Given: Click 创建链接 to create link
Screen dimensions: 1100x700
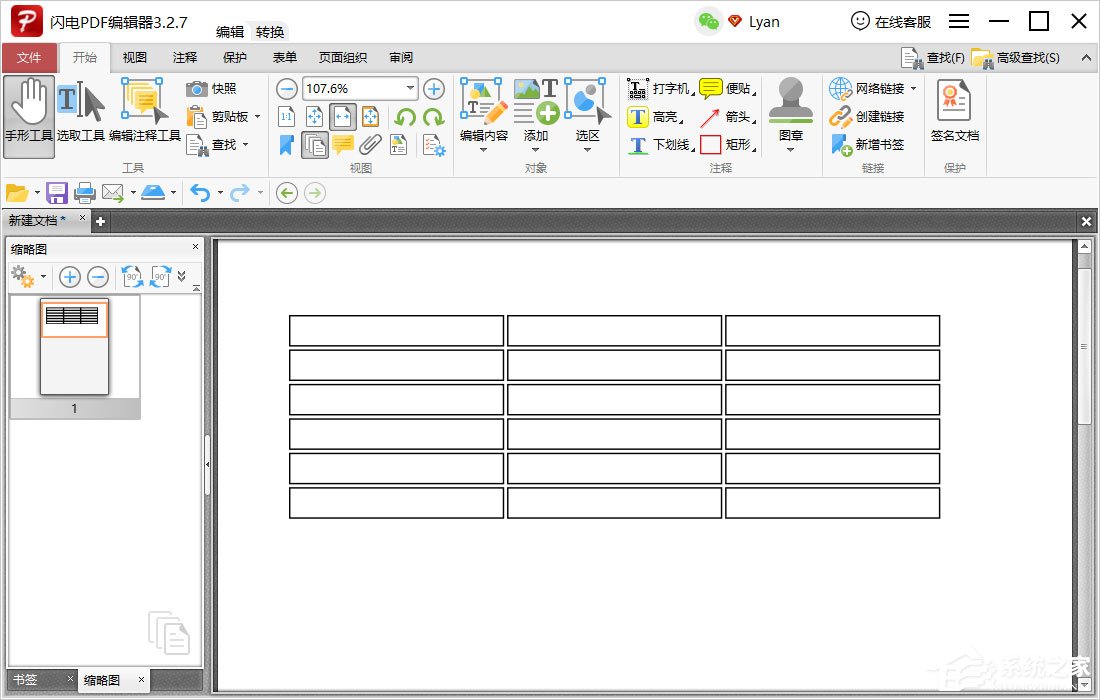Looking at the screenshot, I should tap(867, 116).
